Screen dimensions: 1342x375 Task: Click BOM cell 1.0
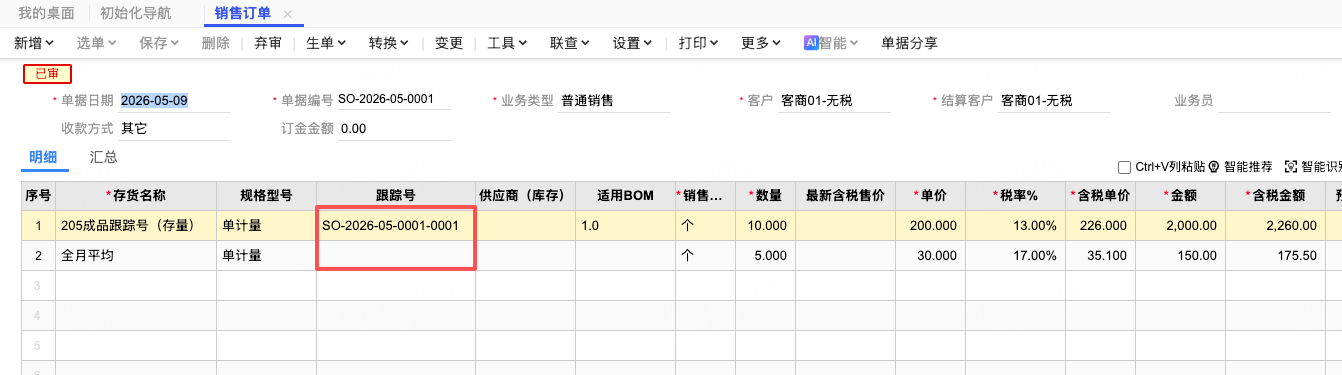coord(625,226)
